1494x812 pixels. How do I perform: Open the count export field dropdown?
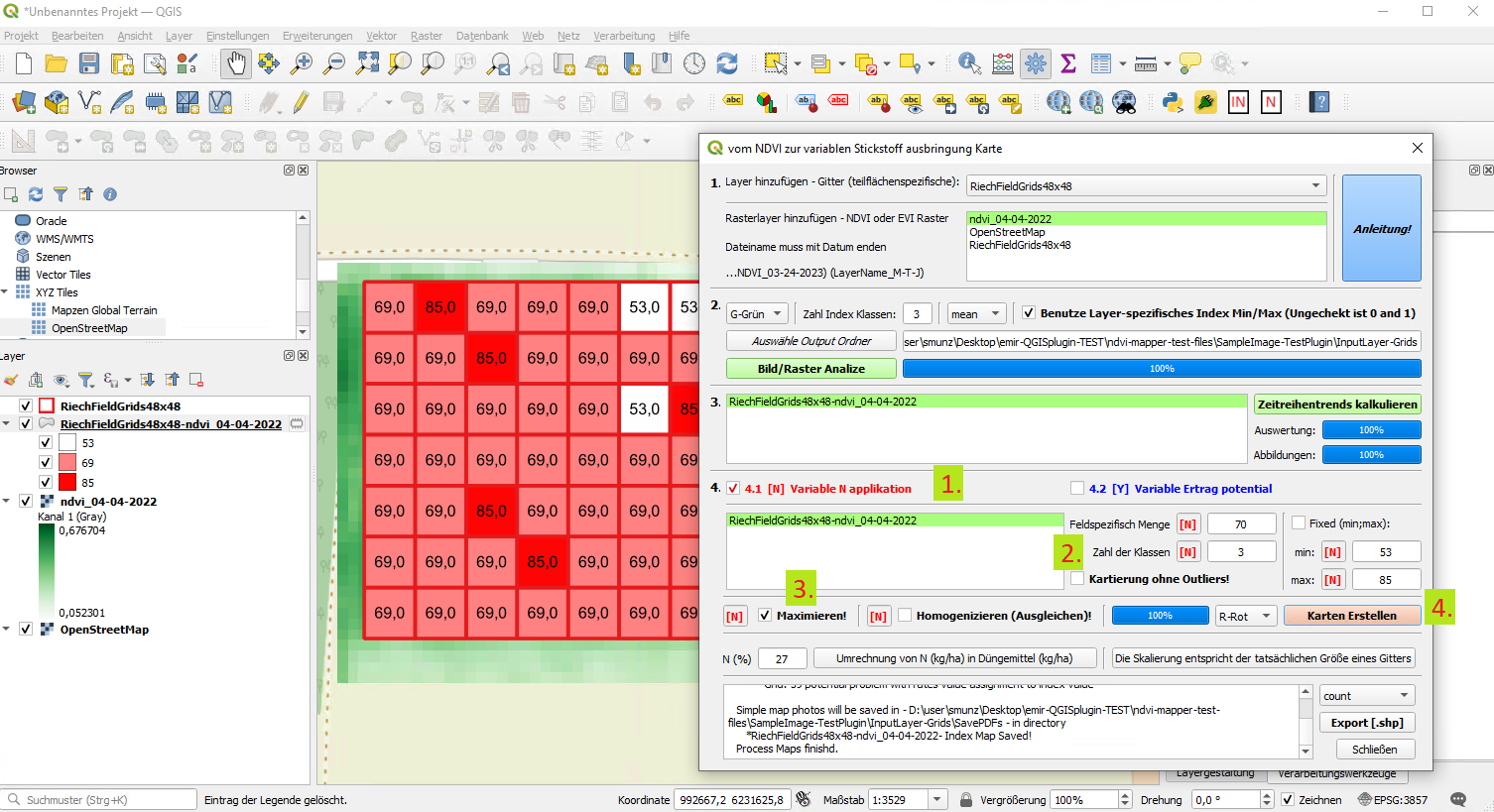click(x=1367, y=696)
